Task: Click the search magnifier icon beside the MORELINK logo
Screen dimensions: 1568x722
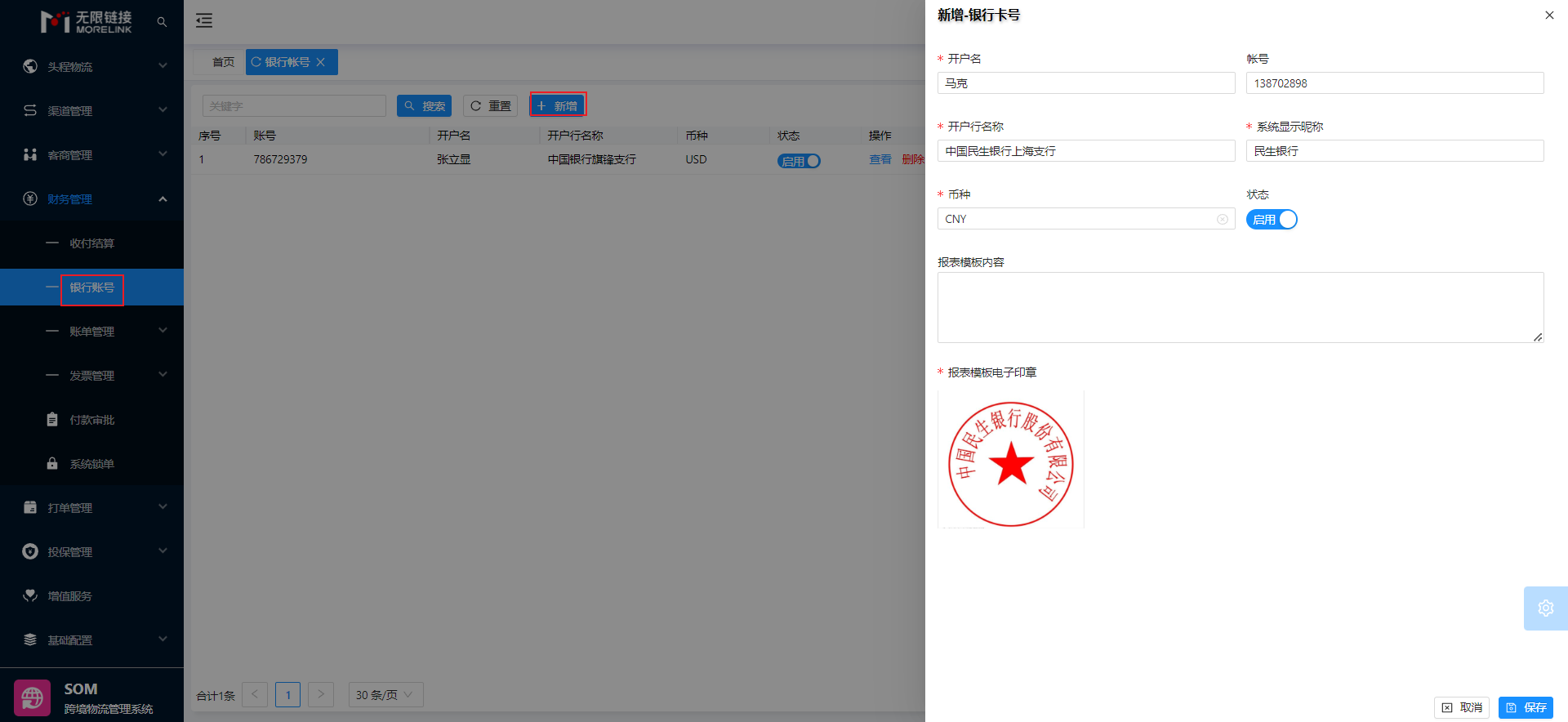Action: tap(162, 22)
